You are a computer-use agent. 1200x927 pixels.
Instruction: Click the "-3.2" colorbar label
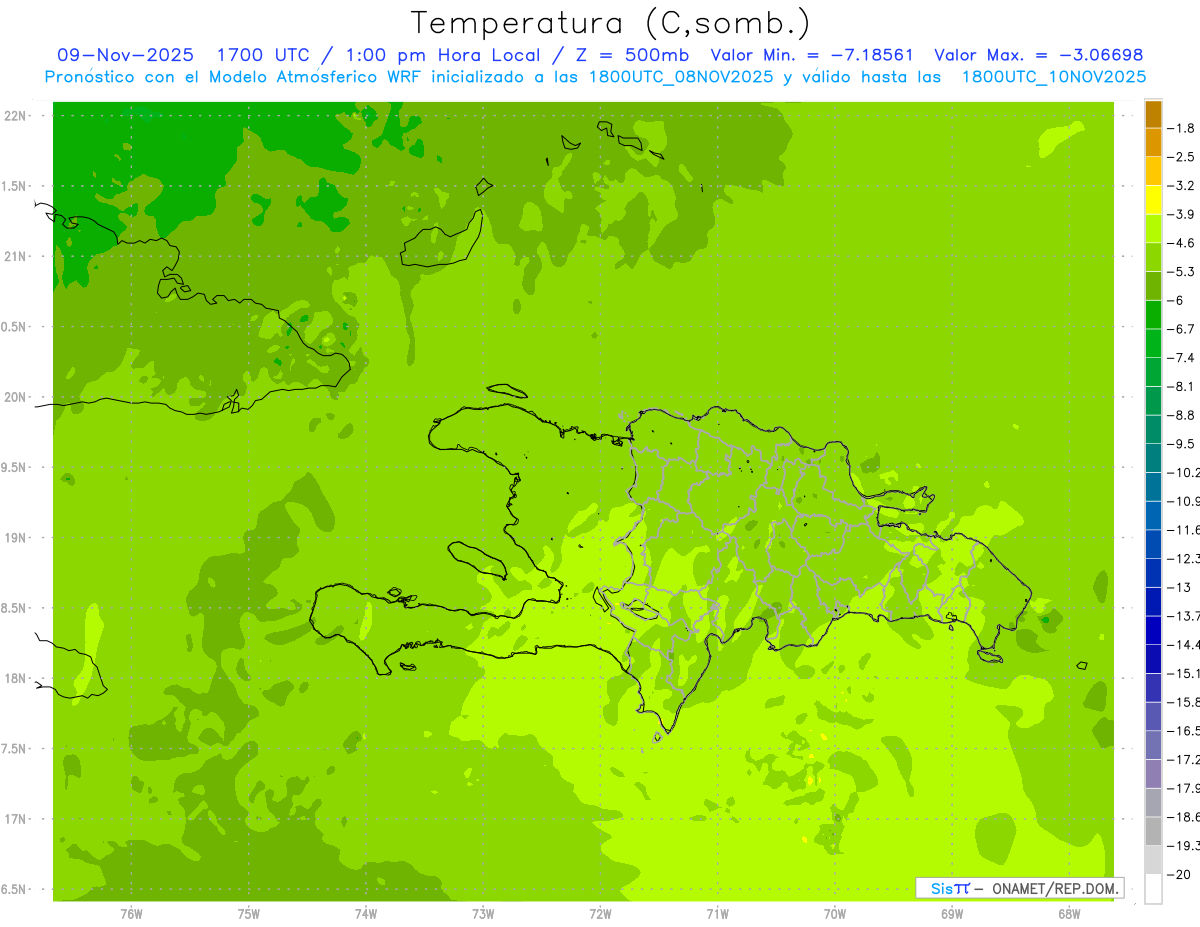click(x=1181, y=186)
